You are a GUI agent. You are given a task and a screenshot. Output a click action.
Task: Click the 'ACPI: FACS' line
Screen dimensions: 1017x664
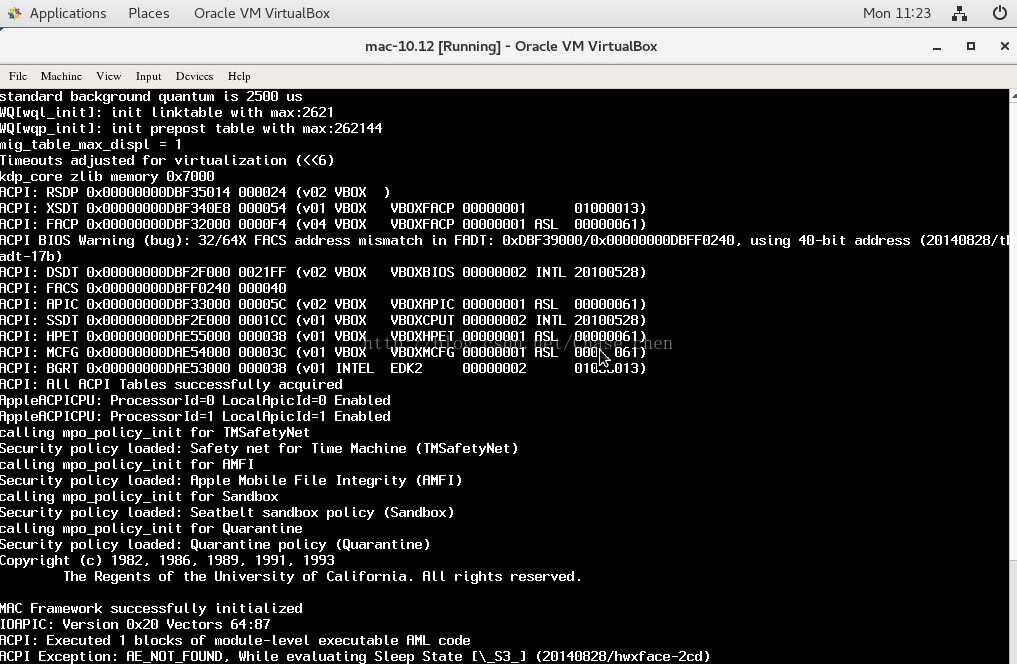143,288
